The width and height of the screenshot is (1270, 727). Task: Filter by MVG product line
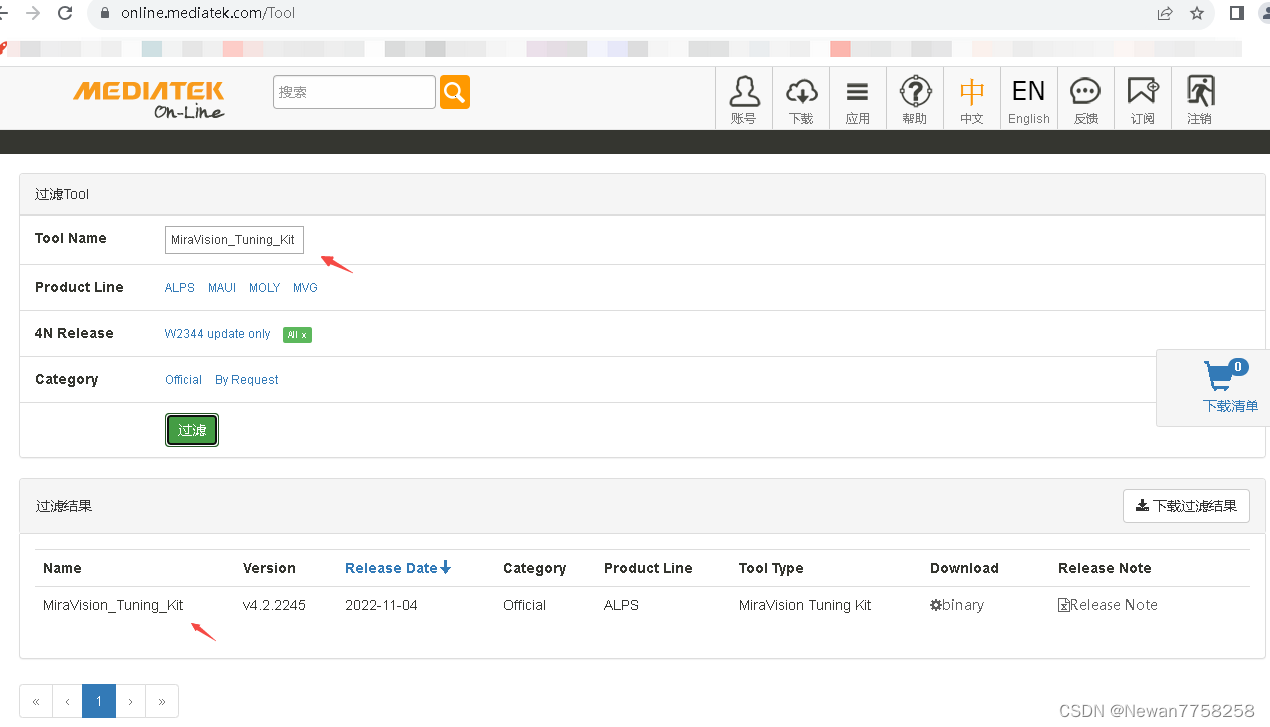305,288
